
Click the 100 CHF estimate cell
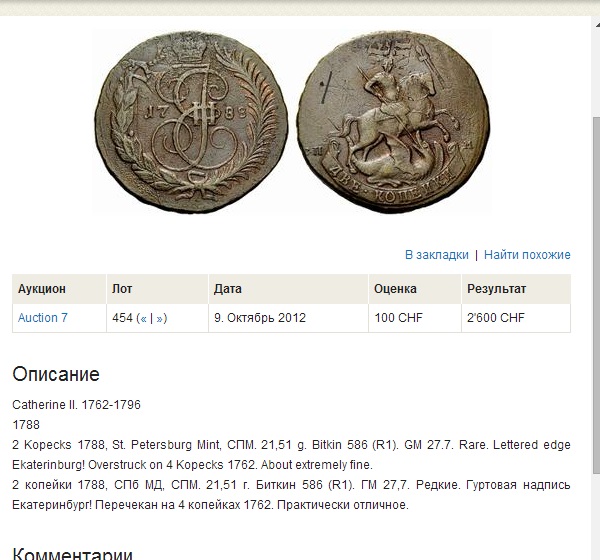pyautogui.click(x=415, y=318)
